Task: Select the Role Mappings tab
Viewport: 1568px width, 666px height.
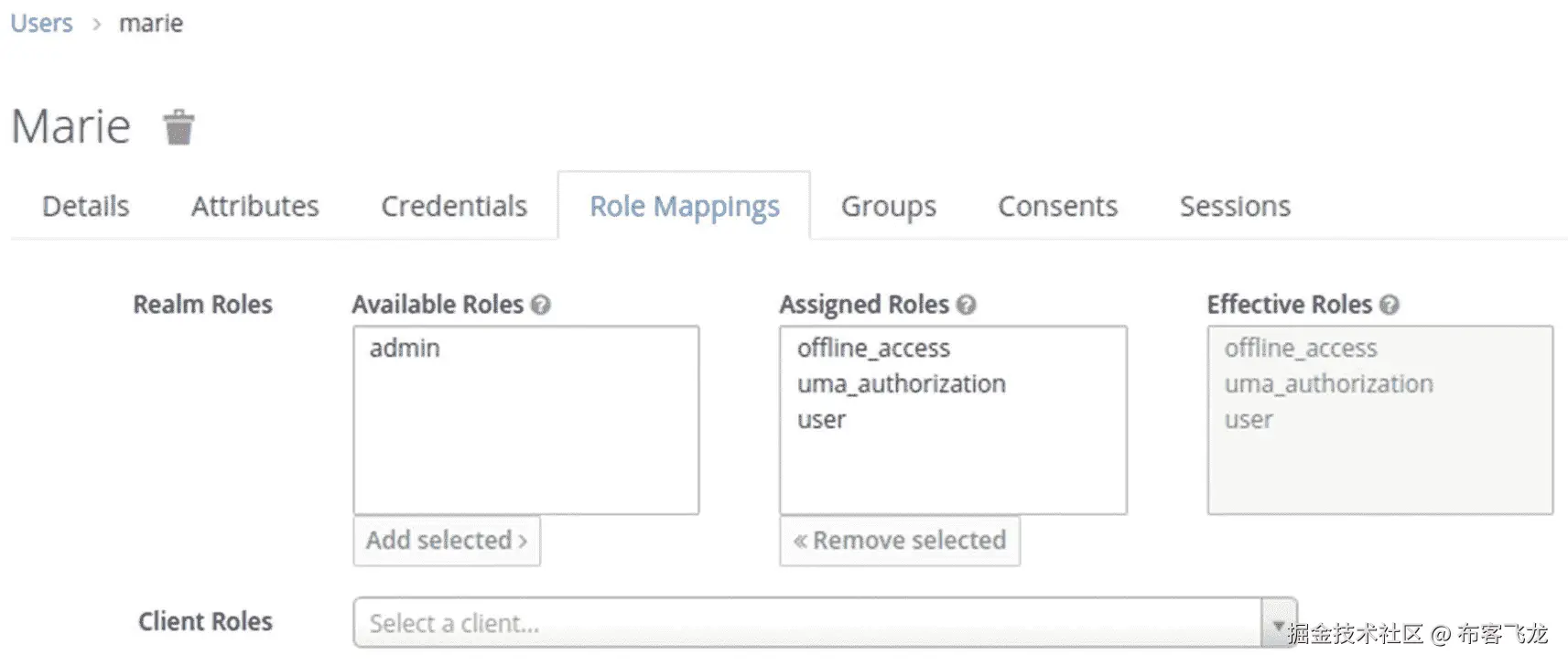Action: coord(684,206)
